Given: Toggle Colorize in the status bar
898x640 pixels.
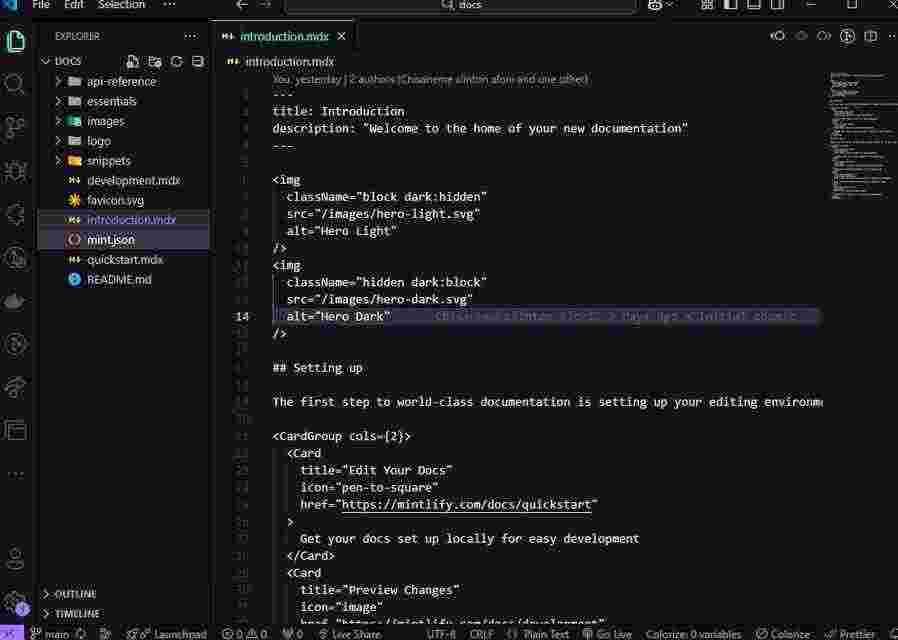Looking at the screenshot, I should [x=782, y=634].
